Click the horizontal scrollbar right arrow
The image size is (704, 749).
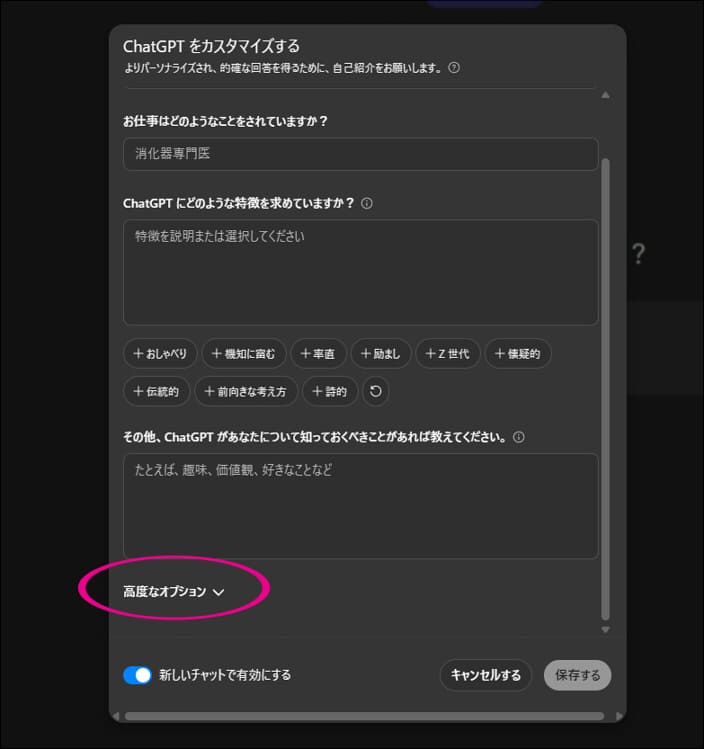tap(619, 716)
